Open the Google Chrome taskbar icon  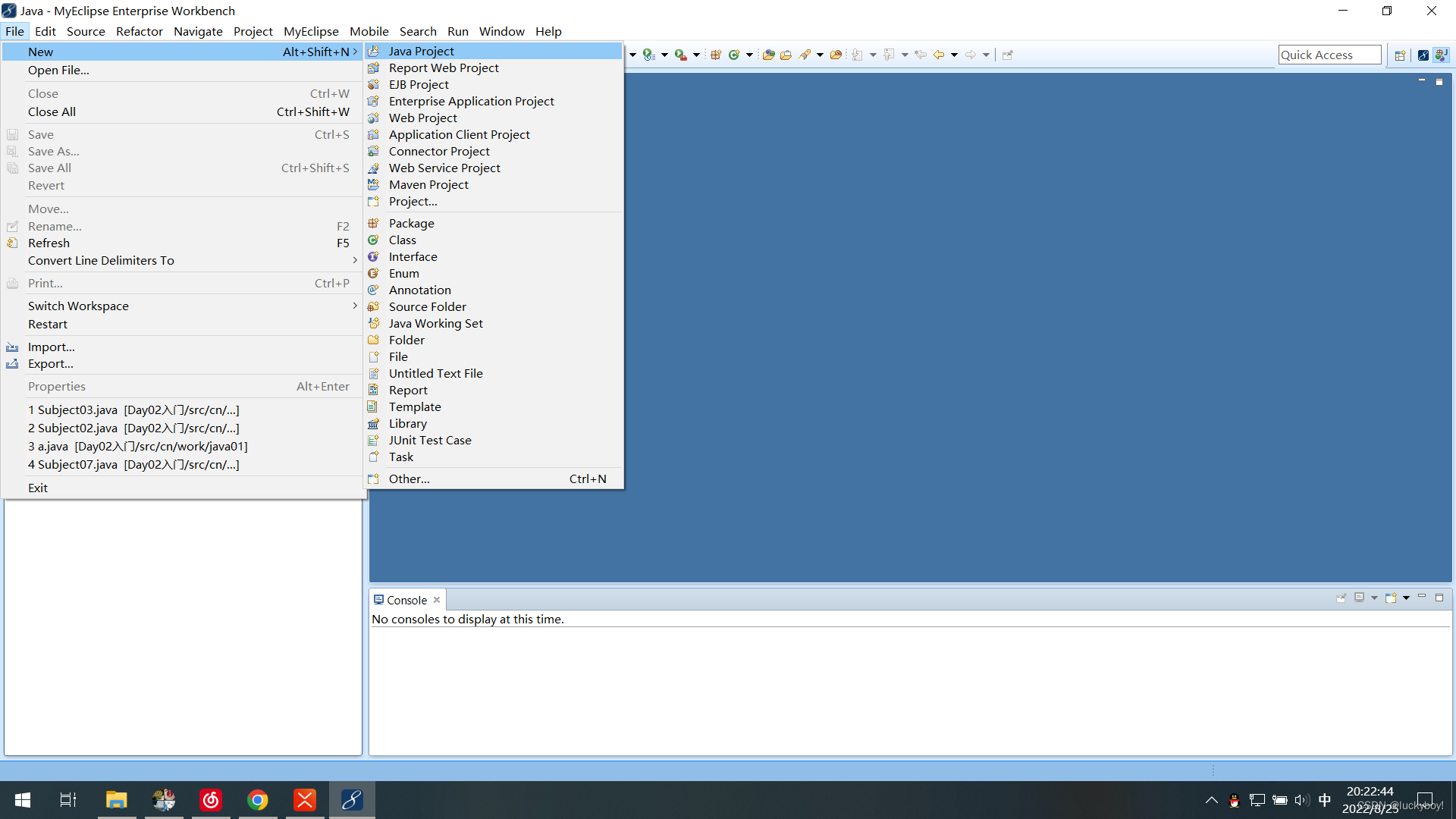coord(258,800)
